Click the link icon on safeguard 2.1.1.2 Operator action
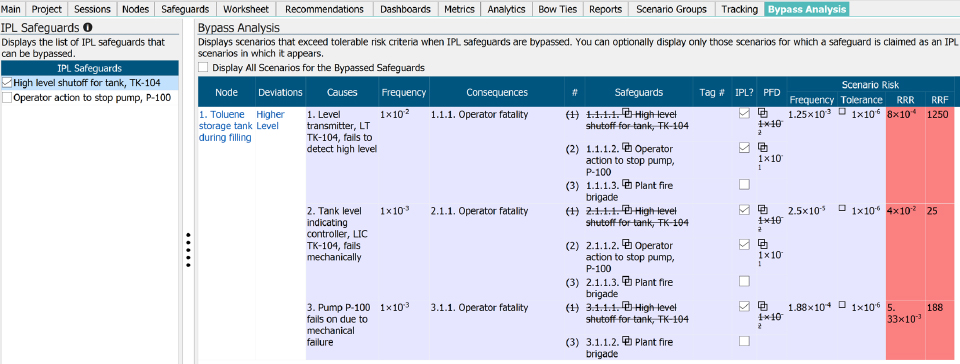Screen dimensions: 960x364 click(628, 245)
